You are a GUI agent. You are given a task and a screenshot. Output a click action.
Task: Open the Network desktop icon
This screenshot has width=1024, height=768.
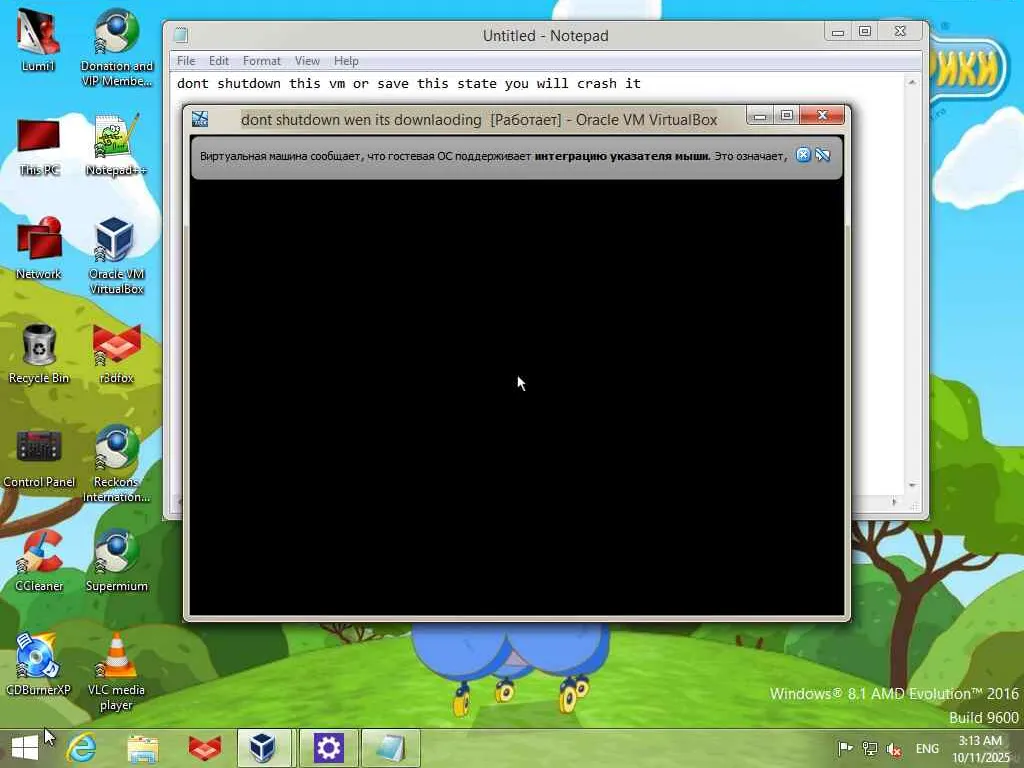(x=39, y=249)
